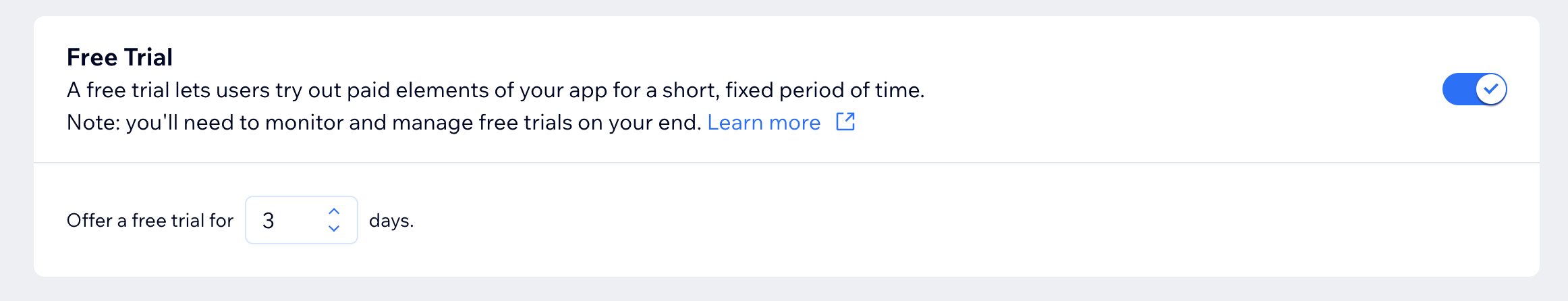This screenshot has width=1568, height=301.
Task: Tap the downward chevron in the days stepper
Action: (x=334, y=229)
